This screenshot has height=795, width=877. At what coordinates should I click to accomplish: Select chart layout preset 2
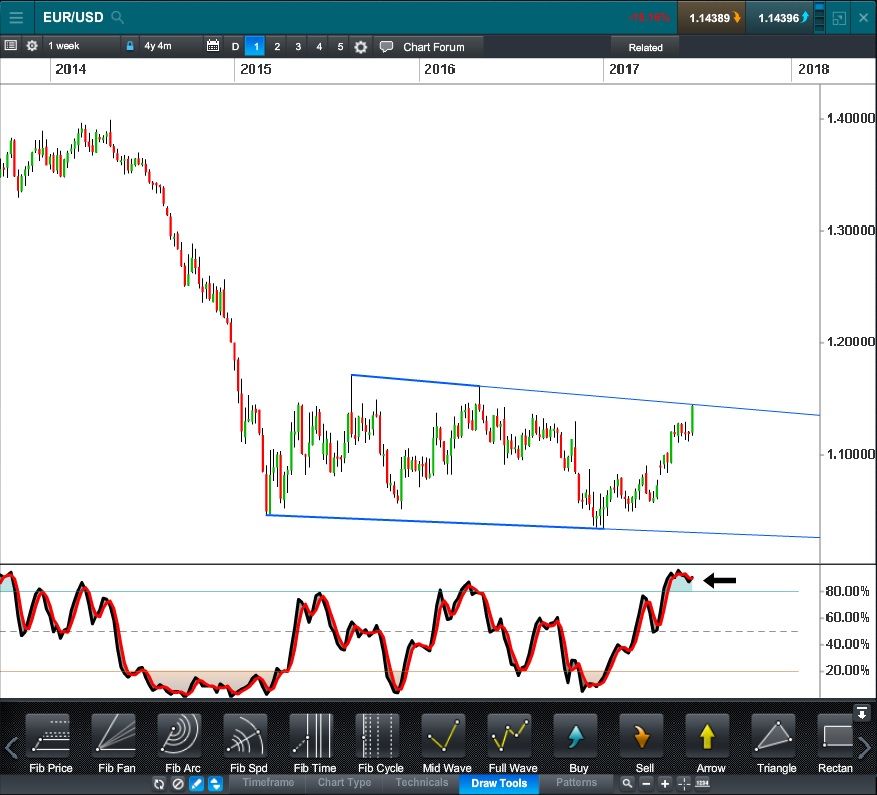[277, 46]
